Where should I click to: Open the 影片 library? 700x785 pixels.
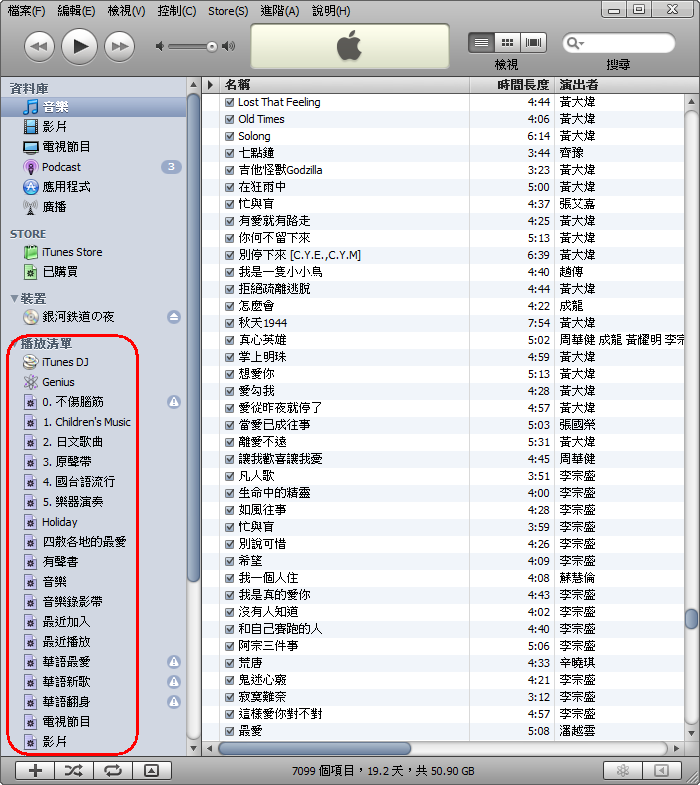[x=93, y=127]
